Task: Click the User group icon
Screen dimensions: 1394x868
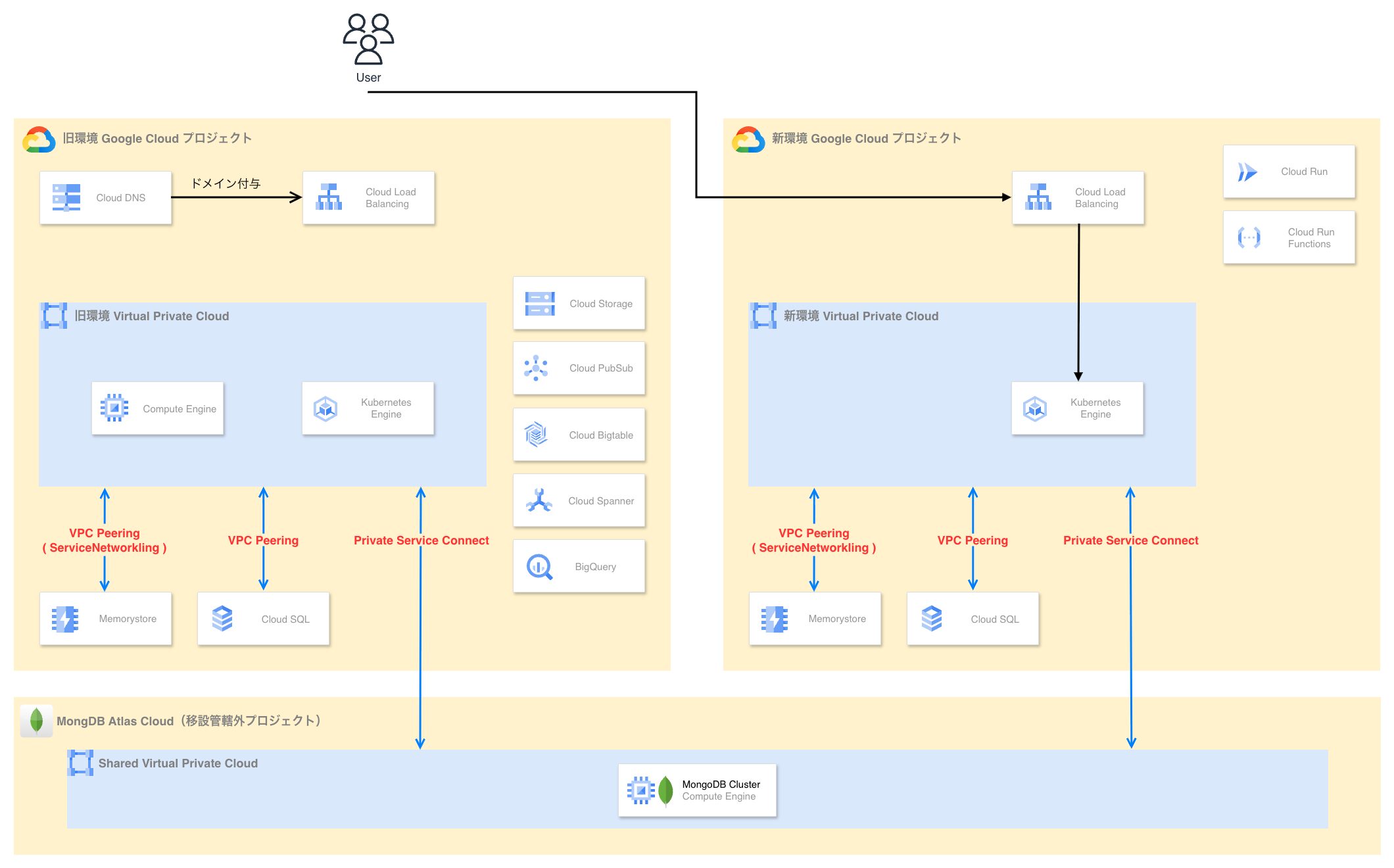Action: [368, 39]
